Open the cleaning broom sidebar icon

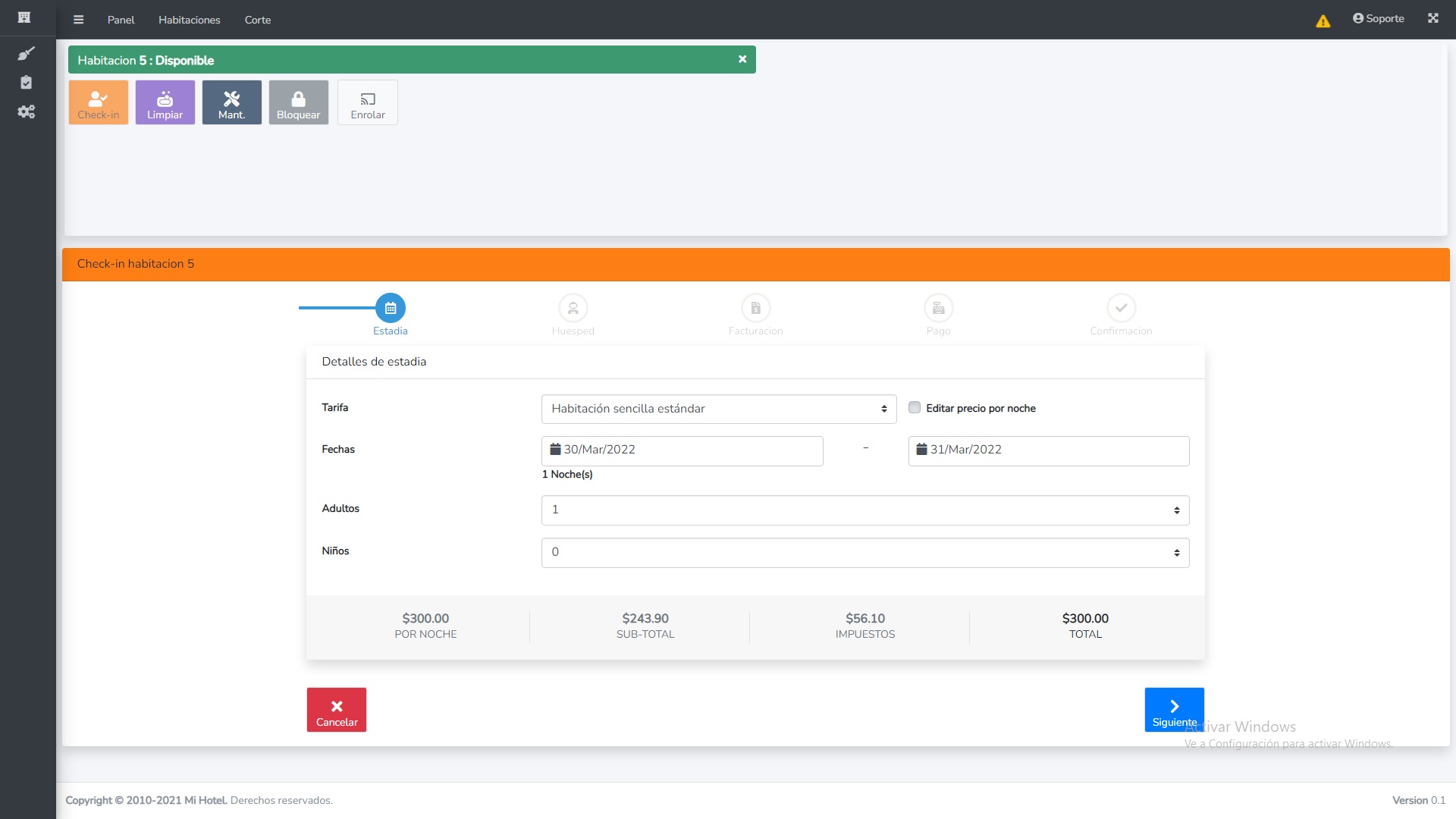26,53
